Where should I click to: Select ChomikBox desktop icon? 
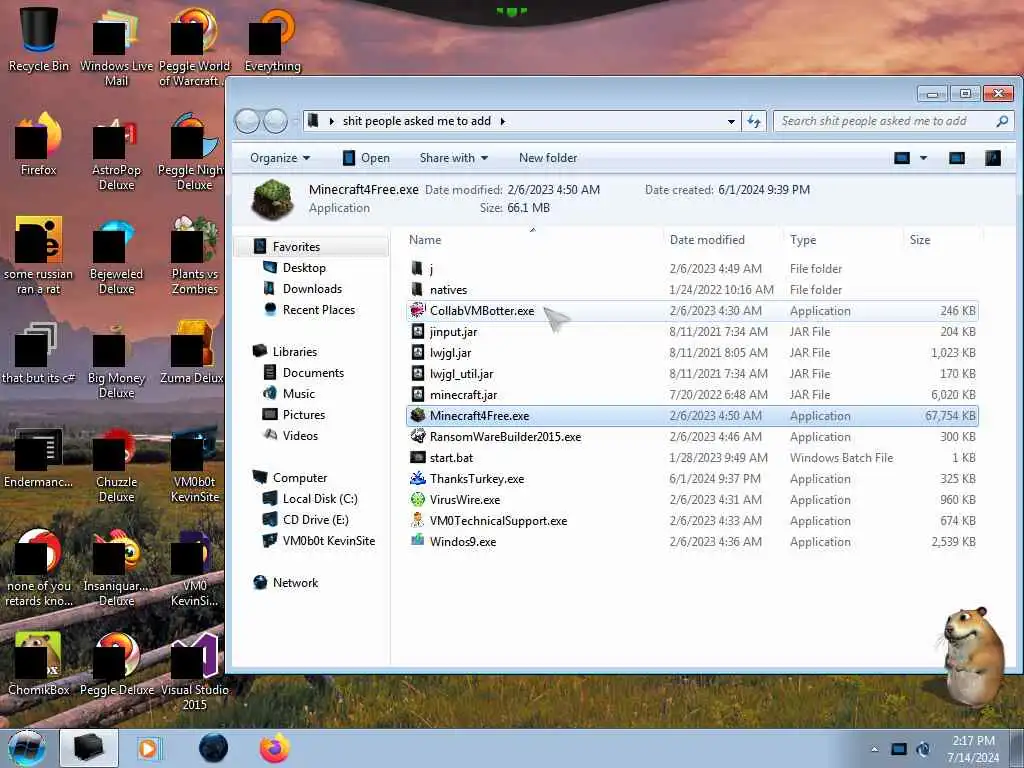(39, 664)
